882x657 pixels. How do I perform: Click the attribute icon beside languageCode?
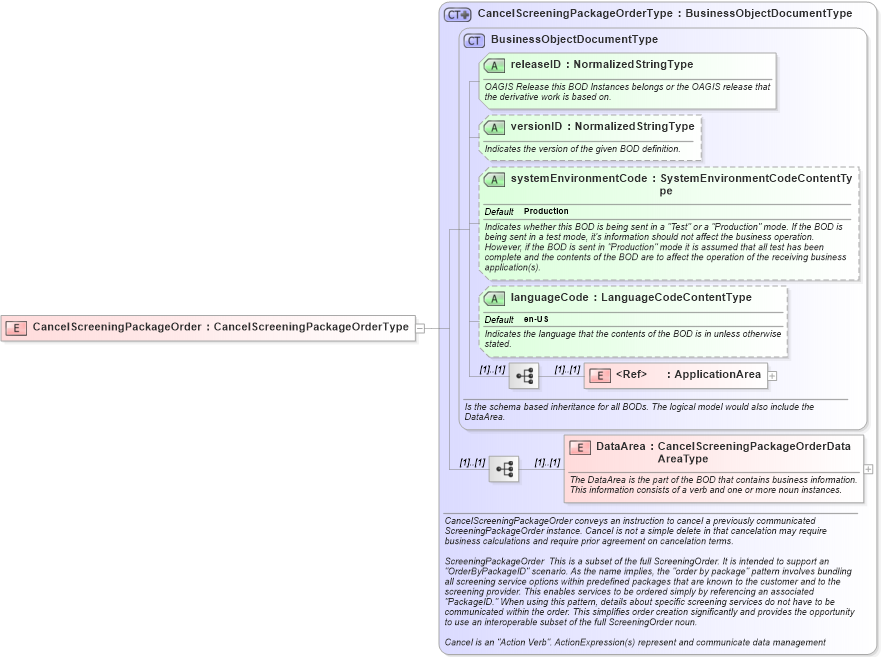494,297
